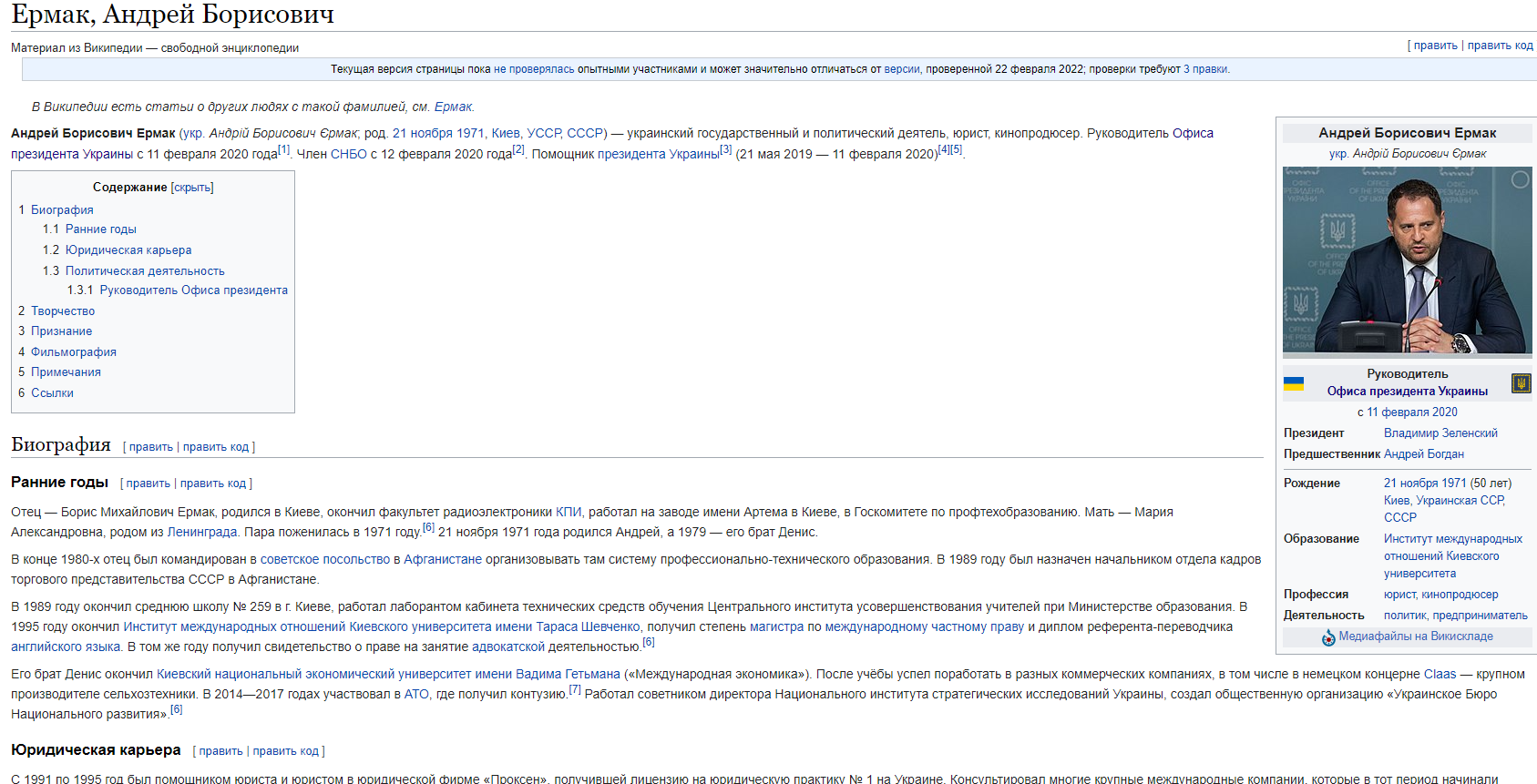Open 'Владимир Зеленский' in the infobox

[1440, 433]
